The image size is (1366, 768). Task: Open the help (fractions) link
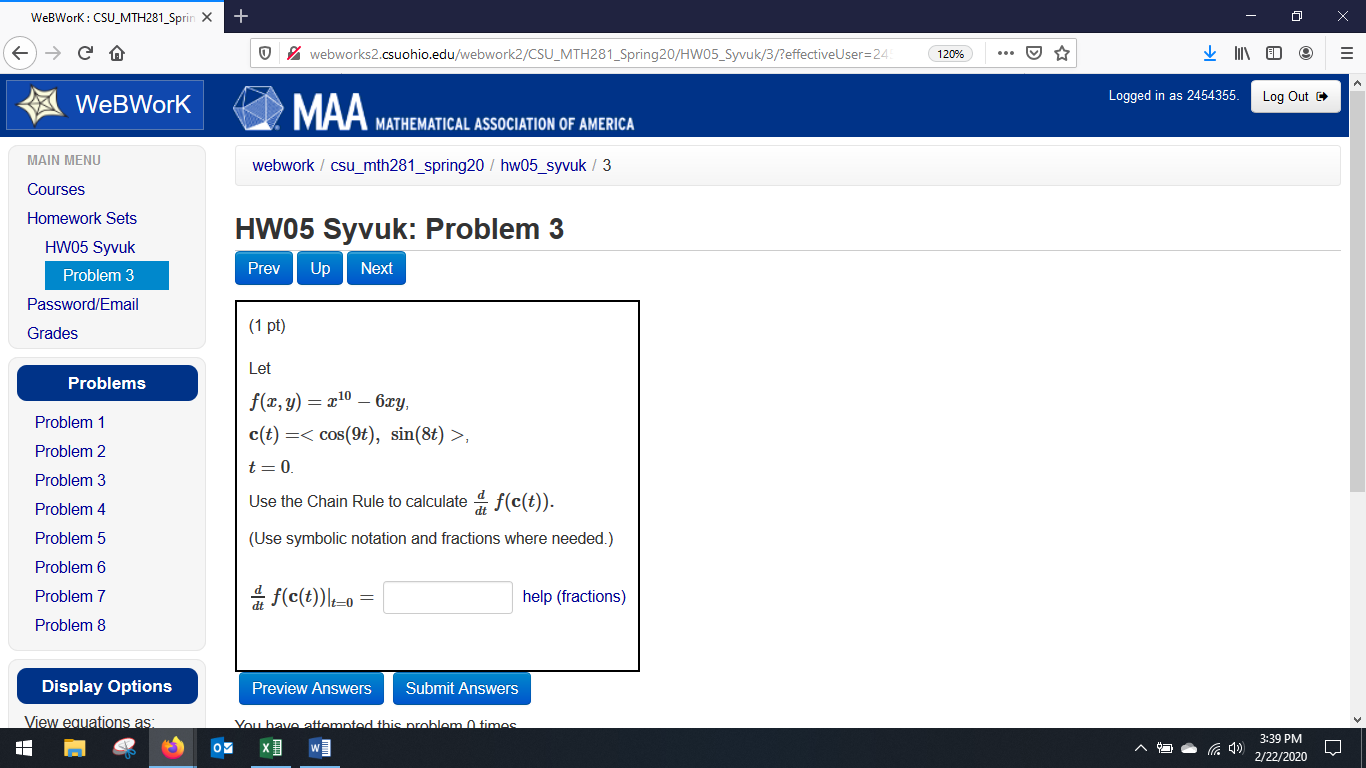pos(573,596)
